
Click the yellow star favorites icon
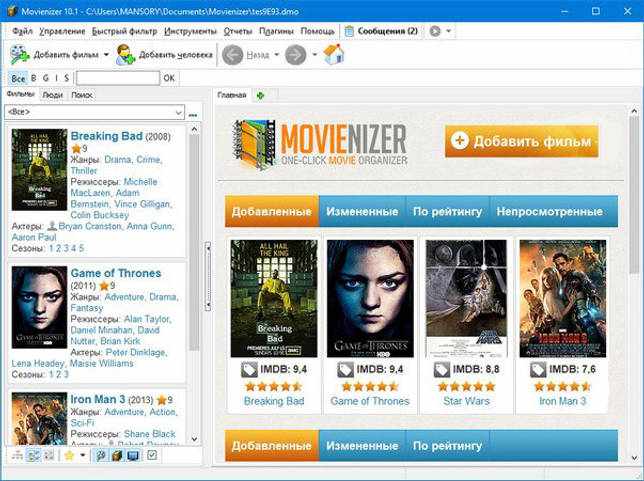(69, 455)
